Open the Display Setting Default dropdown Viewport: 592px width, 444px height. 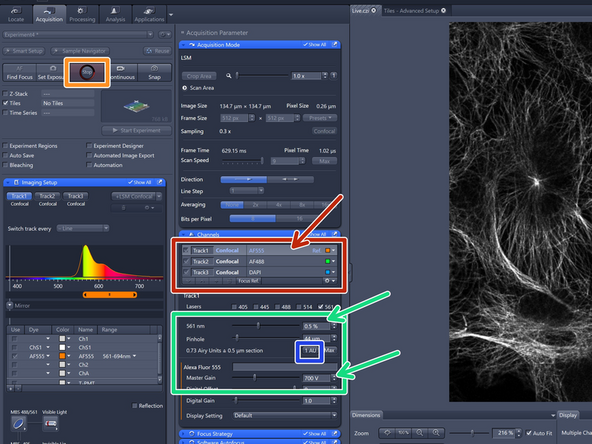(285, 415)
